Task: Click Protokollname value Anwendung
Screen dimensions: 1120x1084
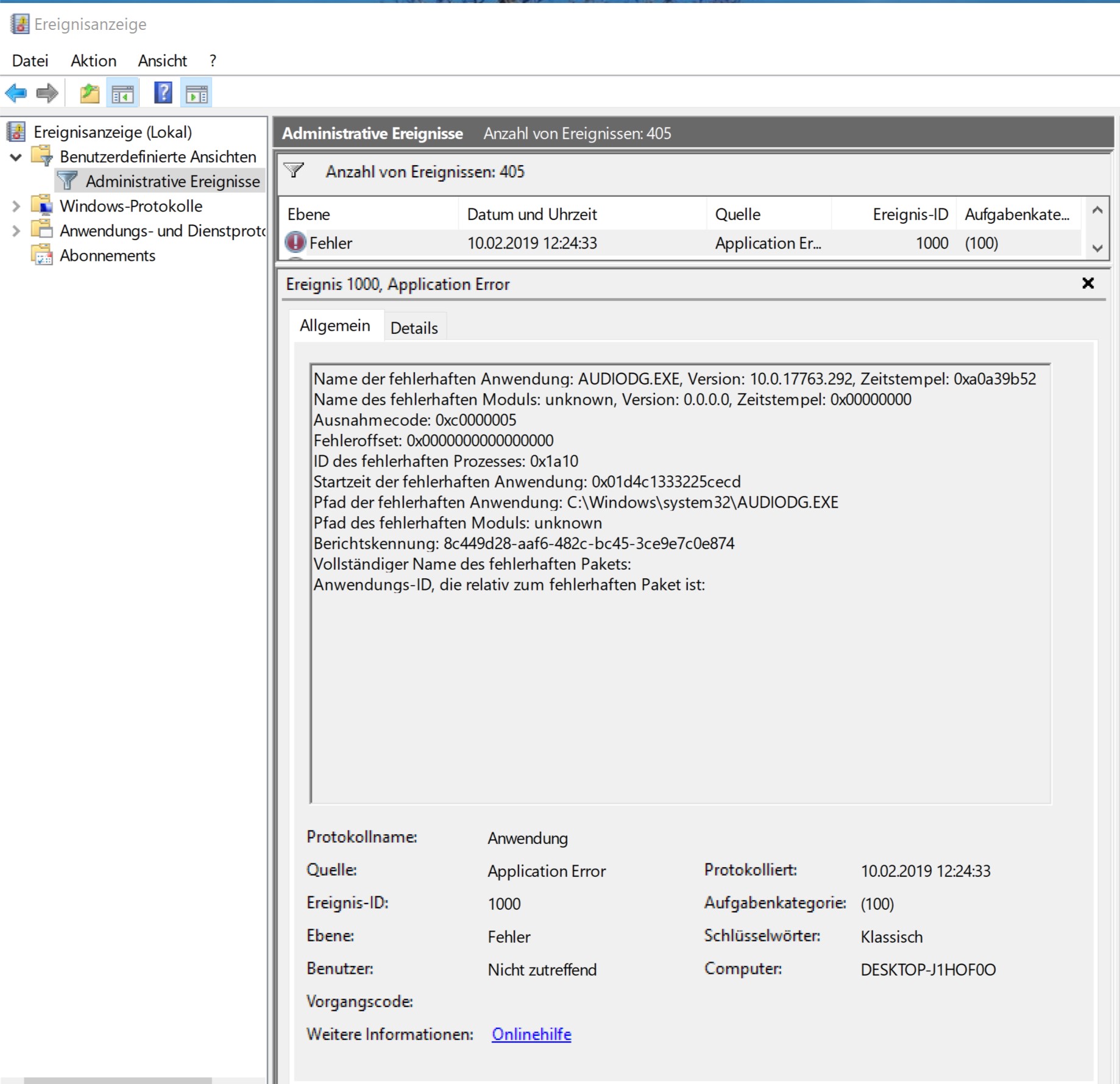Action: click(x=528, y=838)
